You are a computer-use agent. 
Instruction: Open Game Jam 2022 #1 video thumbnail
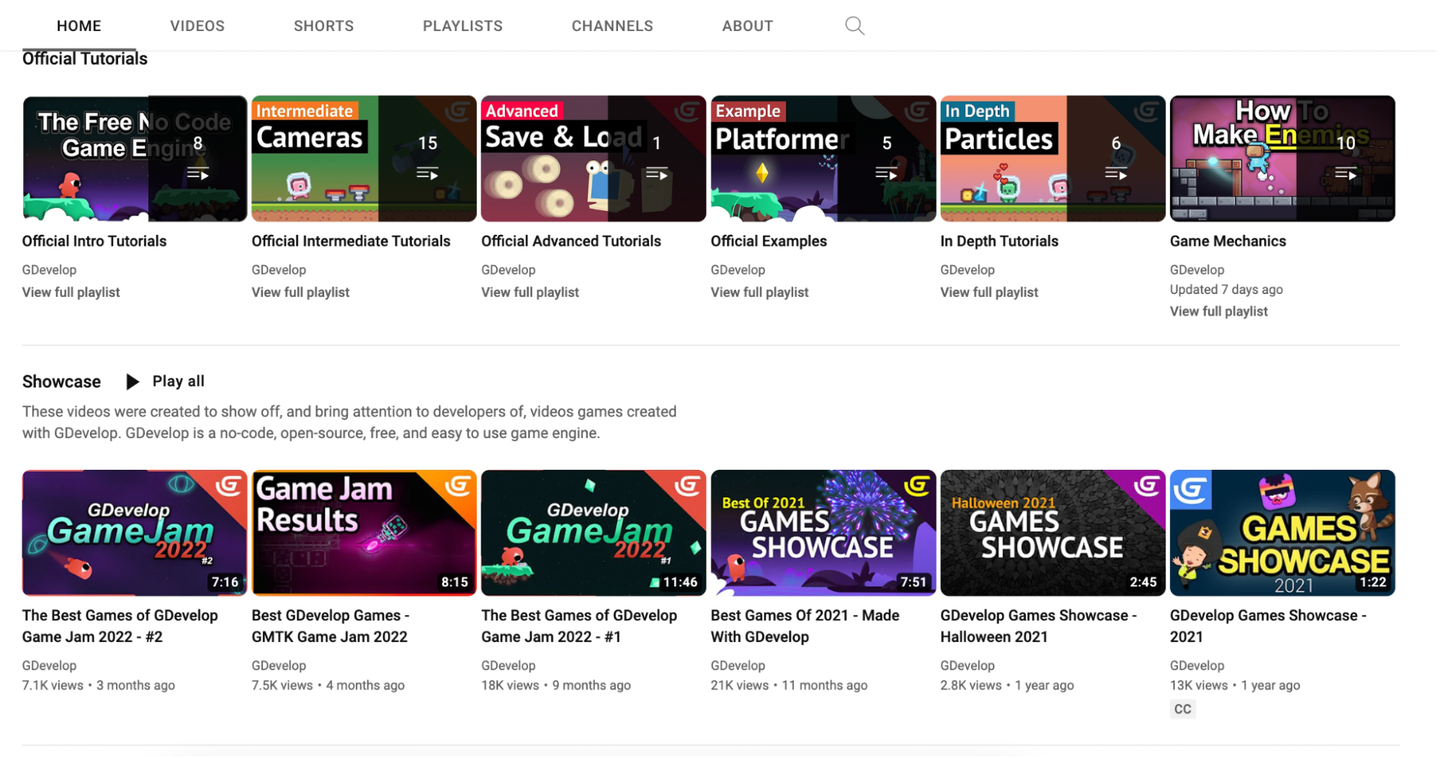[x=594, y=533]
